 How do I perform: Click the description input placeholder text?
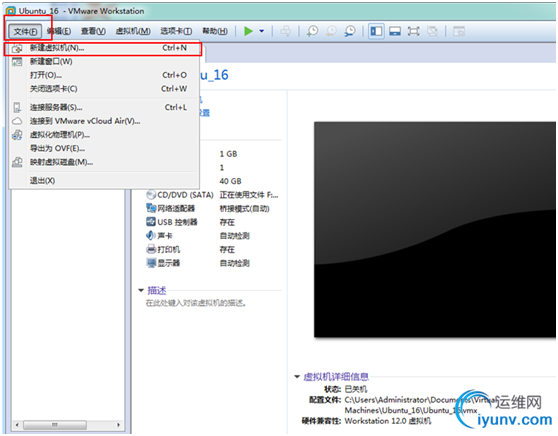coord(196,303)
